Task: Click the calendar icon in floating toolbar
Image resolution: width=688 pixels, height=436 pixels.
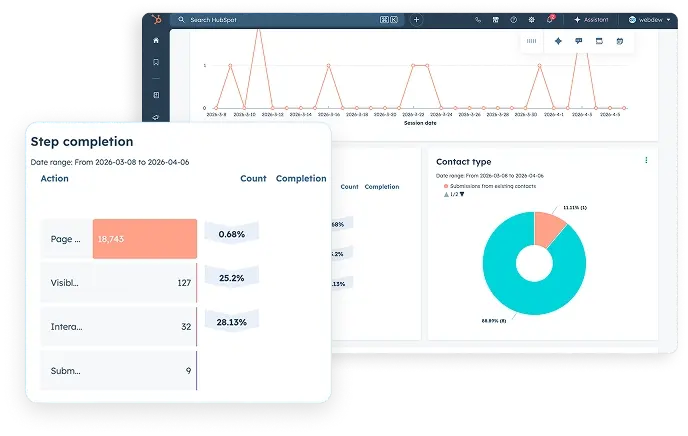Action: (x=620, y=41)
